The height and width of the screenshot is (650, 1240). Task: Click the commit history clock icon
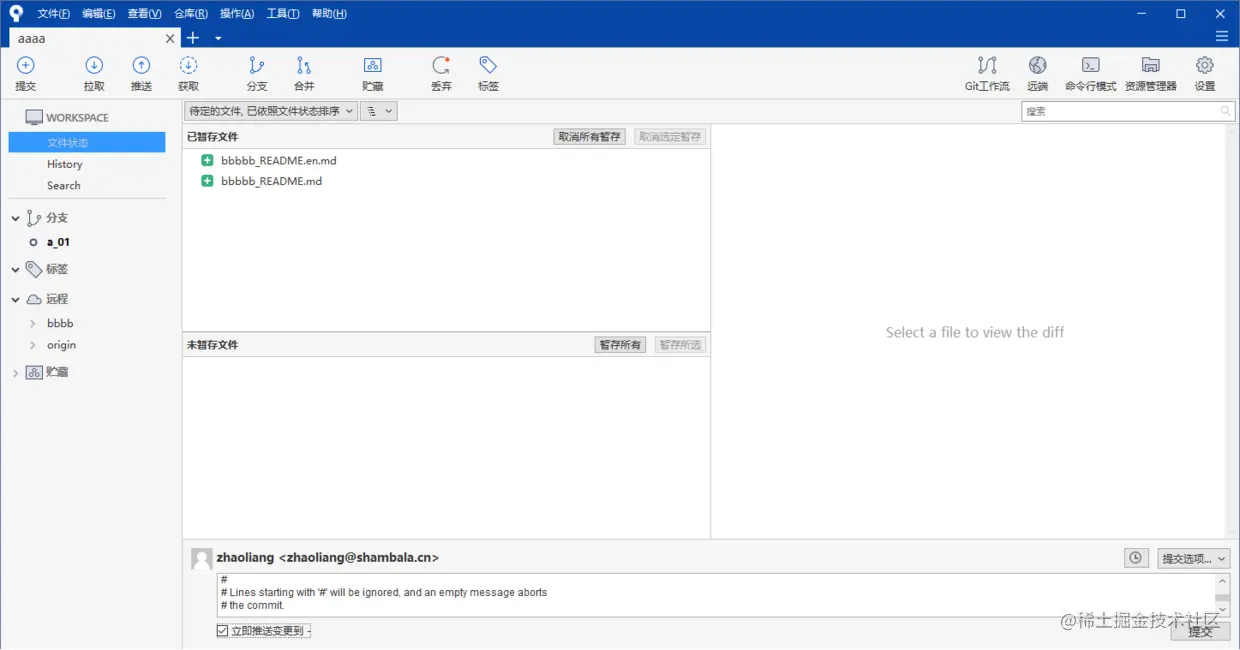(1136, 558)
